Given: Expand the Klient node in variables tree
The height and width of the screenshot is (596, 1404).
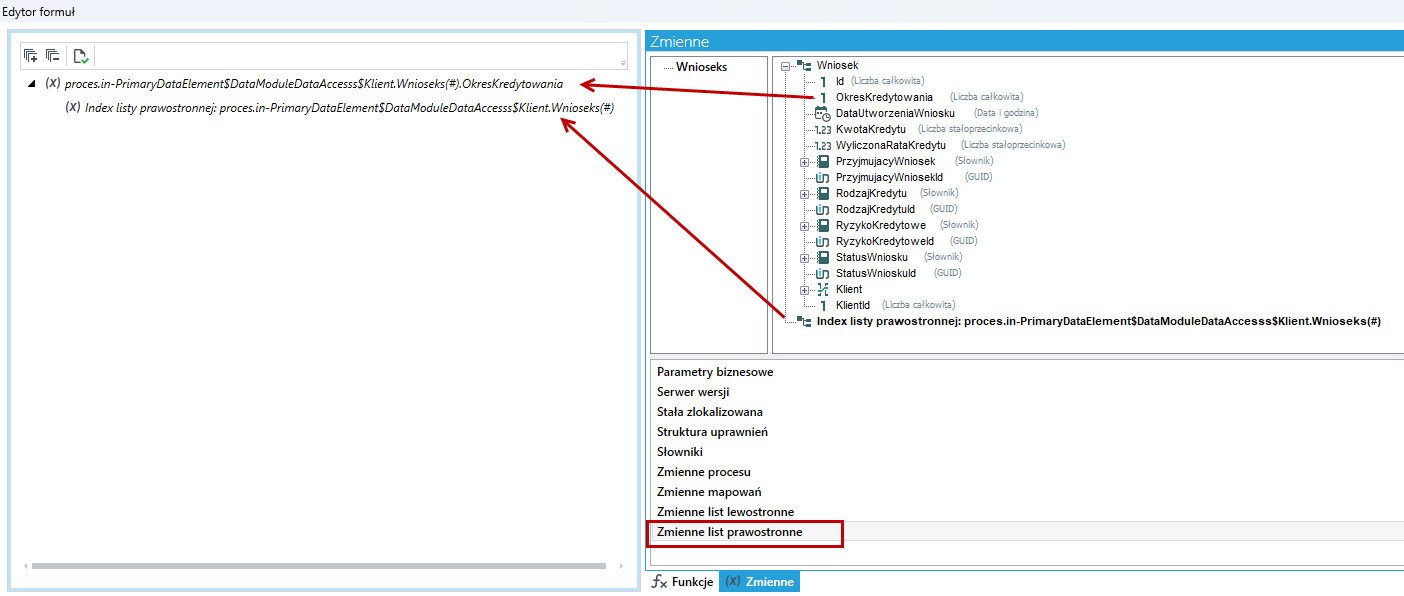Looking at the screenshot, I should point(804,289).
